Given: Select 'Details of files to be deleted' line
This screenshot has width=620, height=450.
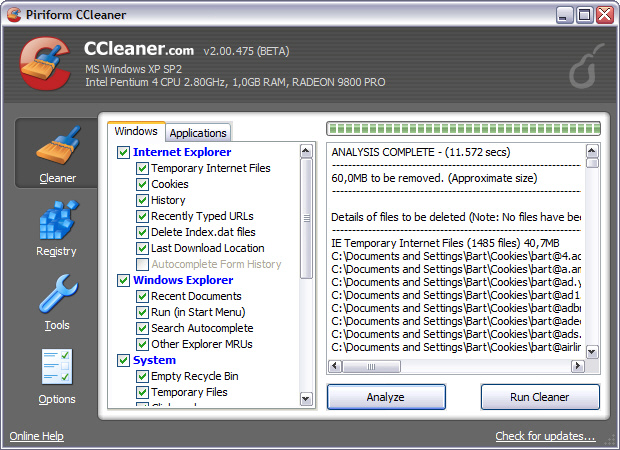Looking at the screenshot, I should [456, 217].
